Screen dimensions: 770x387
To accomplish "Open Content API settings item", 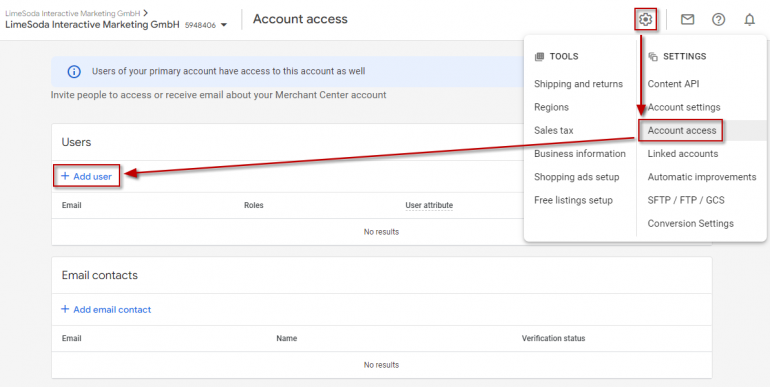I will pos(673,84).
